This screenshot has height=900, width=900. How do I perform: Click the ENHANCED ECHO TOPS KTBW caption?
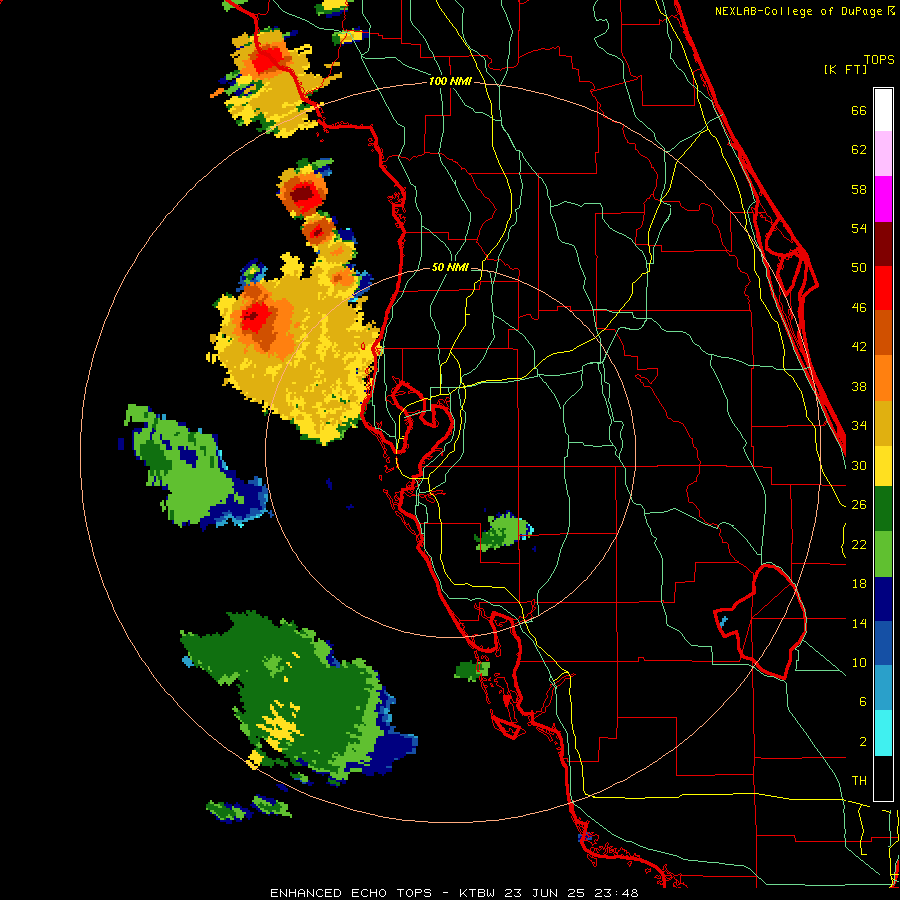pos(454,893)
